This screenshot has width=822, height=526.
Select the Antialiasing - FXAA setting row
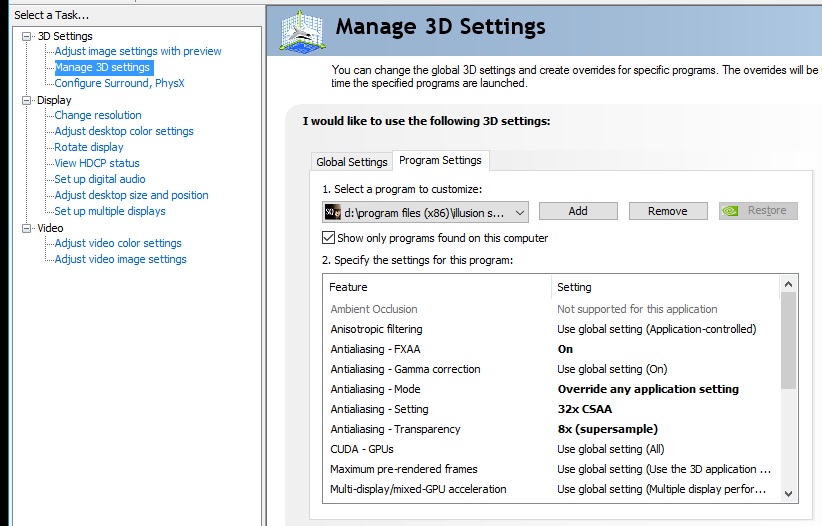click(x=376, y=349)
